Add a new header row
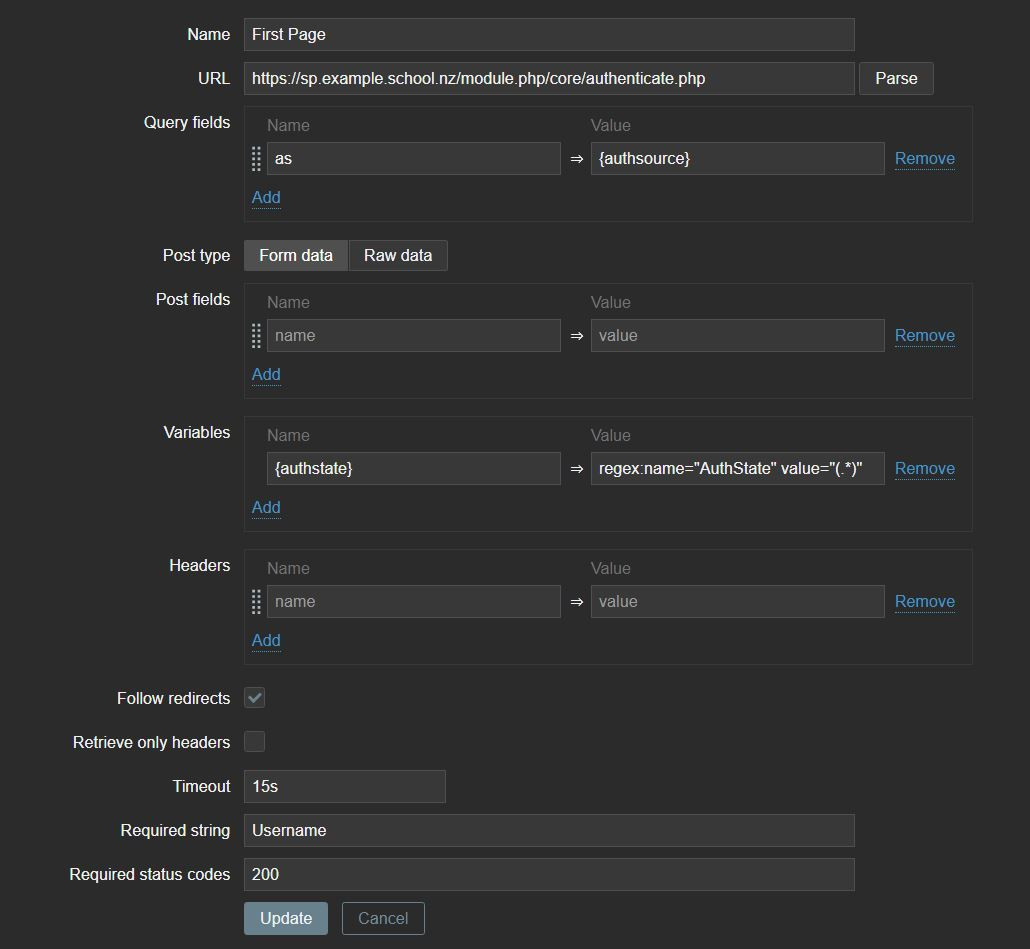 (x=266, y=641)
